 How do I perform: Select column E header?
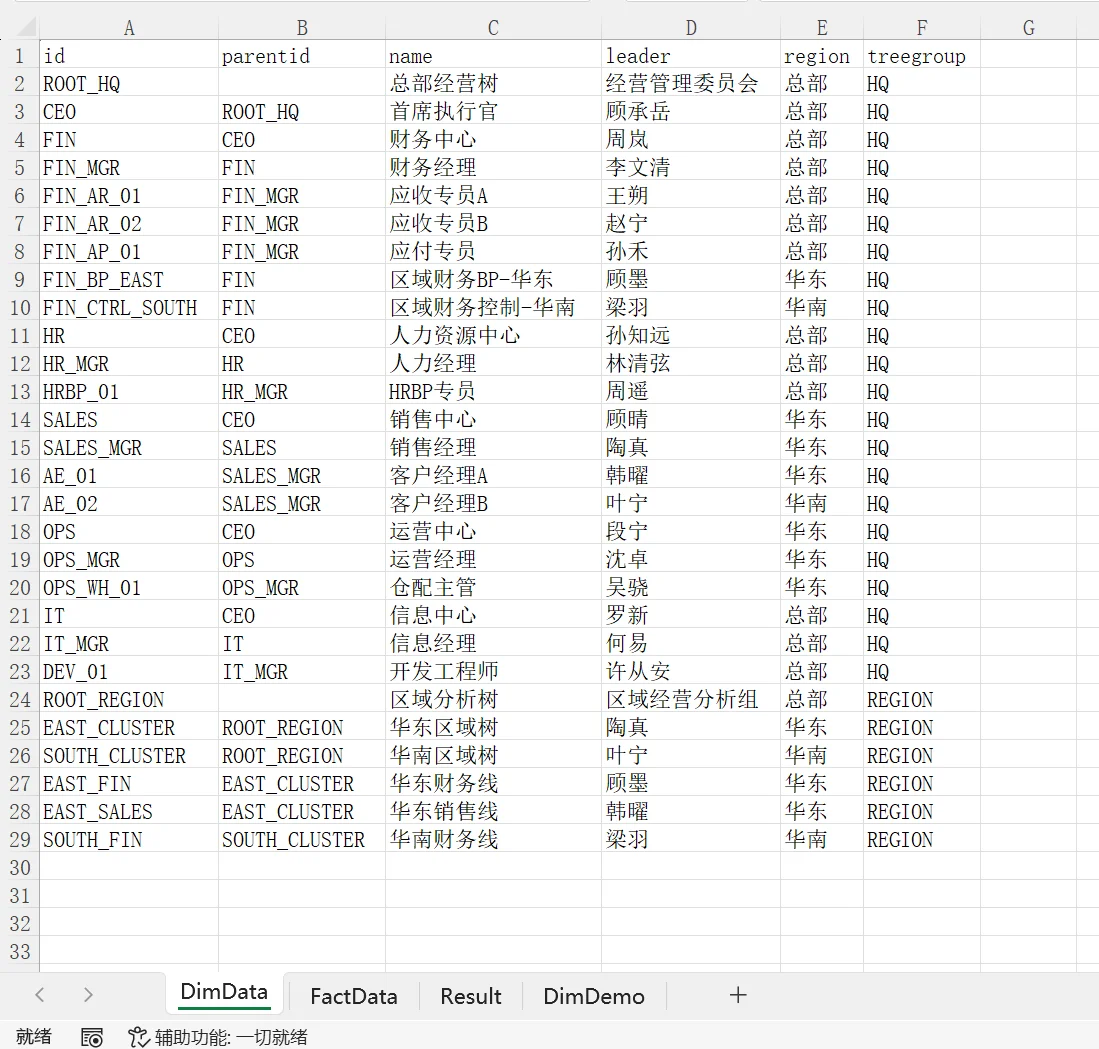822,28
